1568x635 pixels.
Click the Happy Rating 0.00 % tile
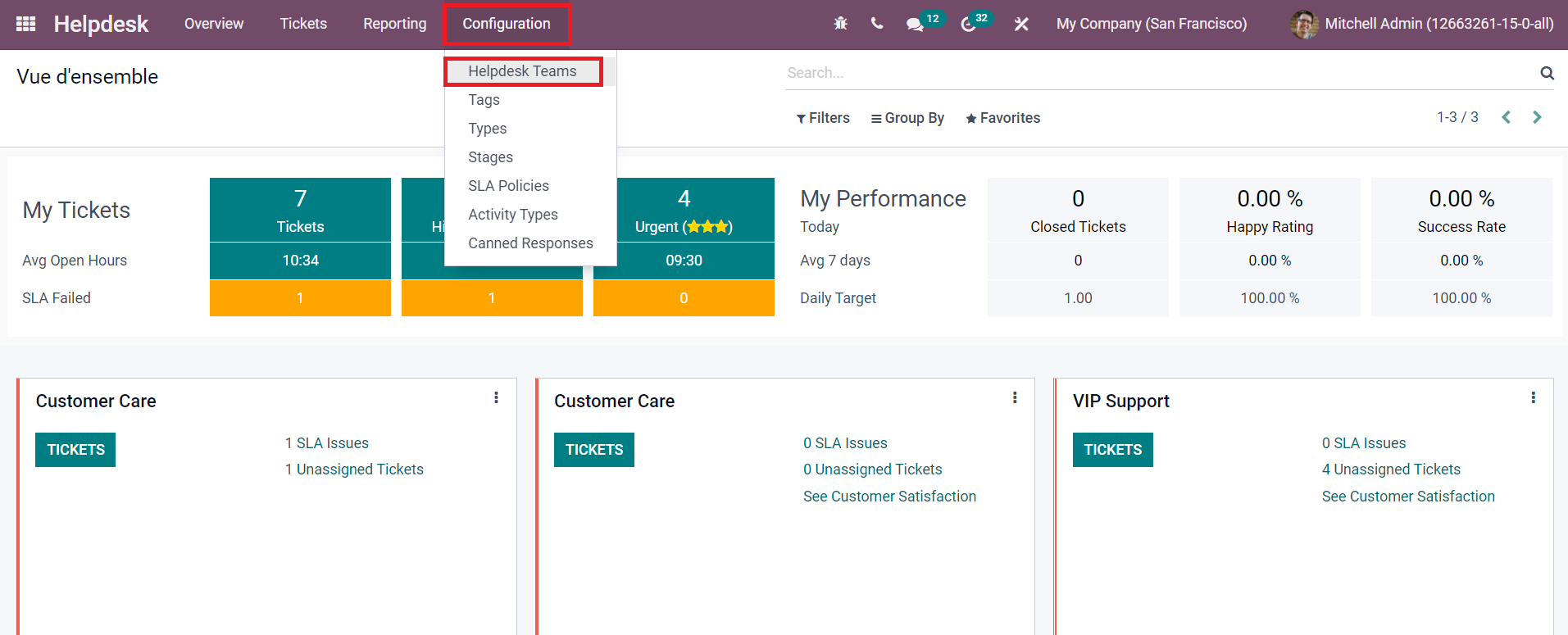tap(1270, 210)
